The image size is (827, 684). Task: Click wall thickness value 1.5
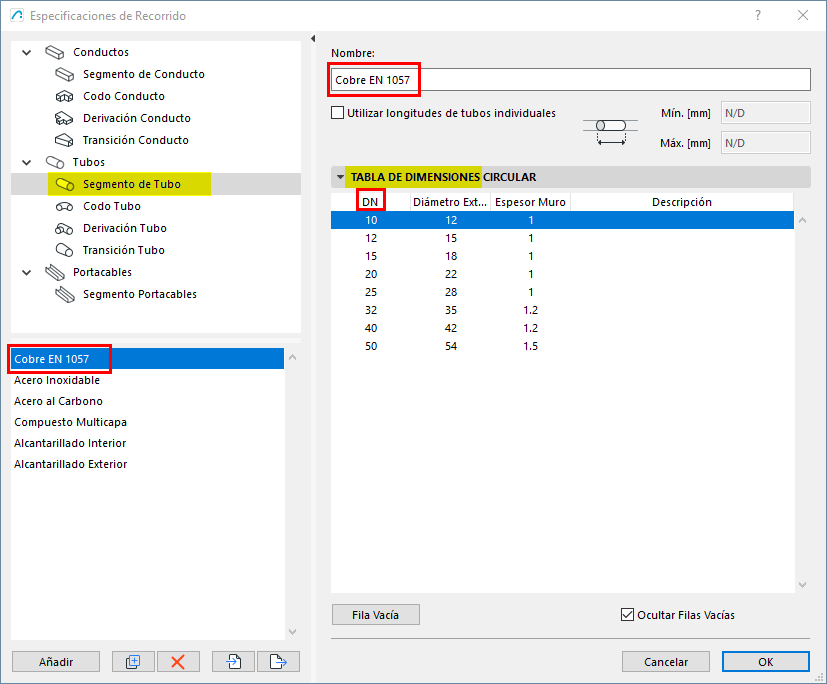(530, 346)
